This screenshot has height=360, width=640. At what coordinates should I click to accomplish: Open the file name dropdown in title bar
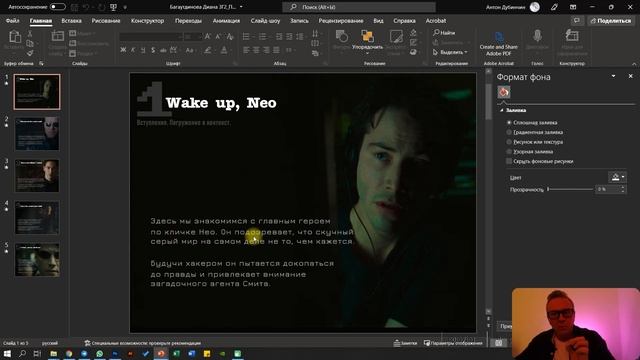click(241, 7)
